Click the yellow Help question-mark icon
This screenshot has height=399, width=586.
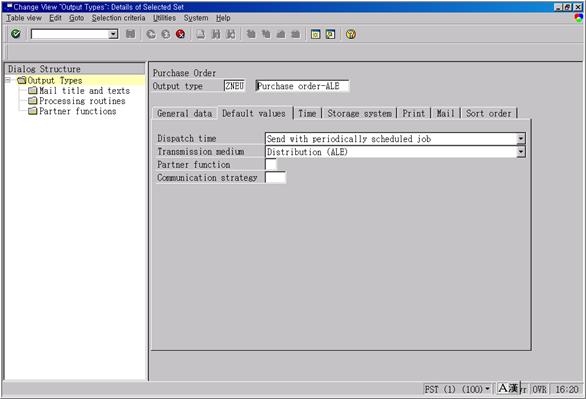[351, 34]
